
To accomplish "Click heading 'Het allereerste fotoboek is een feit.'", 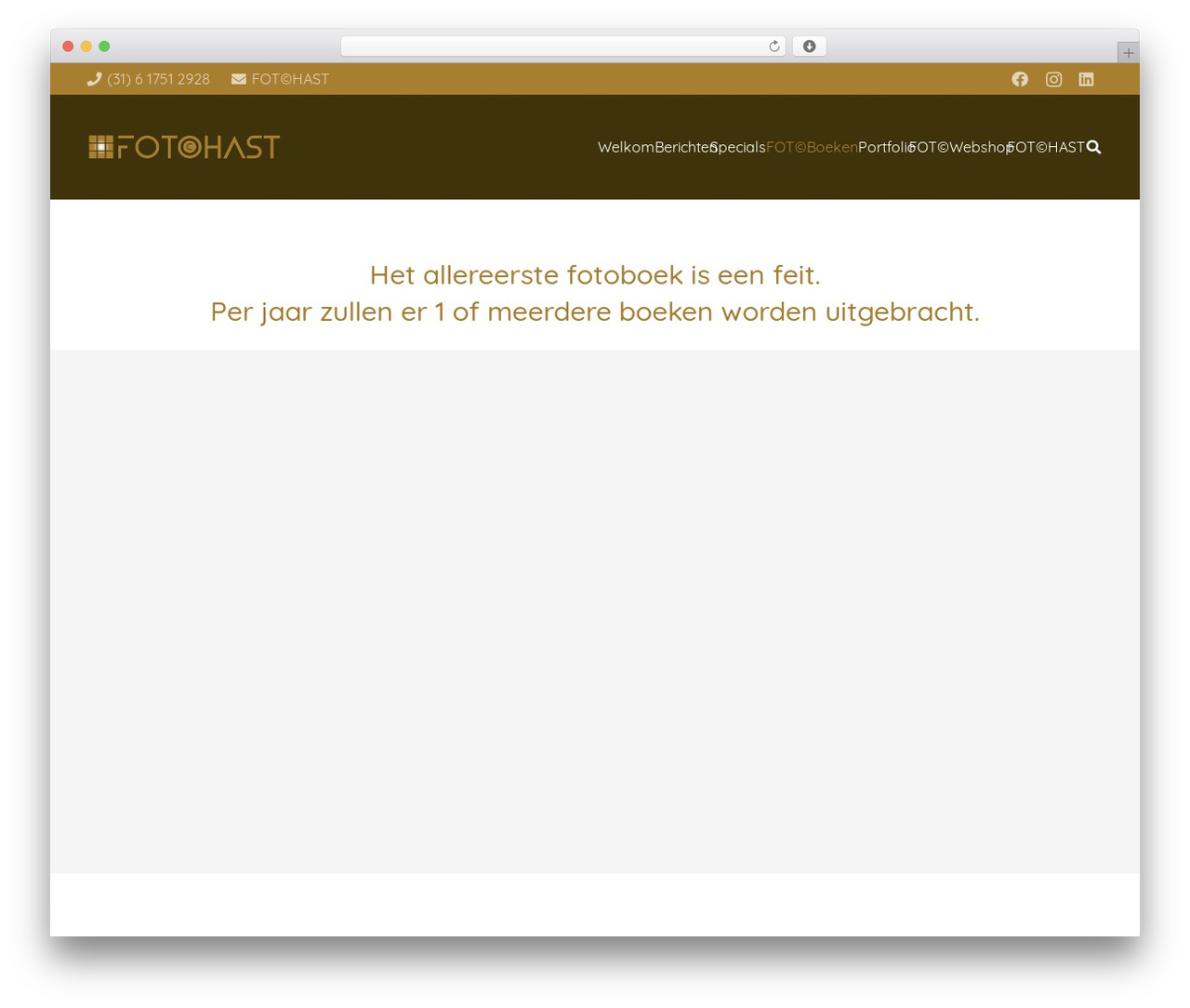I will pos(595,274).
